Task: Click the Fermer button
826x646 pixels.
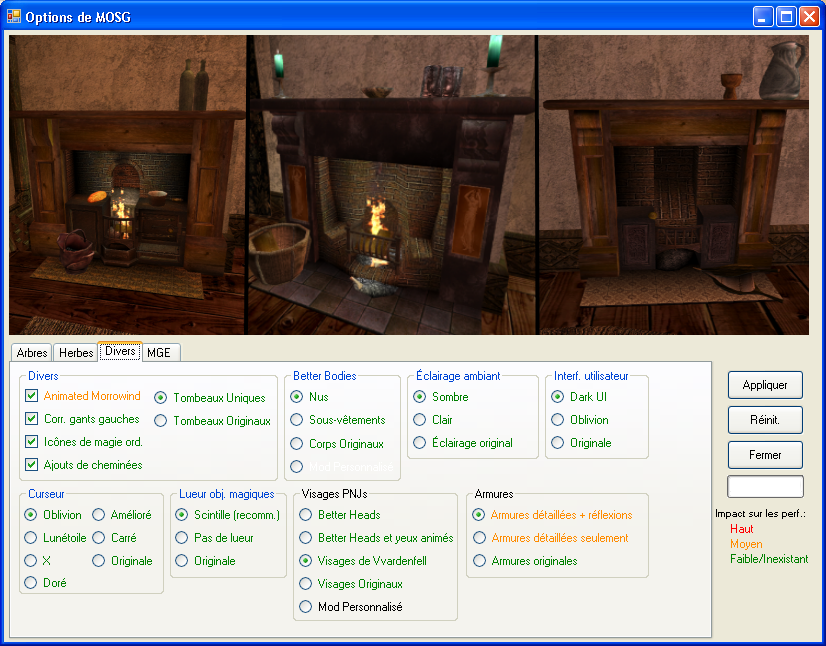Action: pyautogui.click(x=765, y=454)
